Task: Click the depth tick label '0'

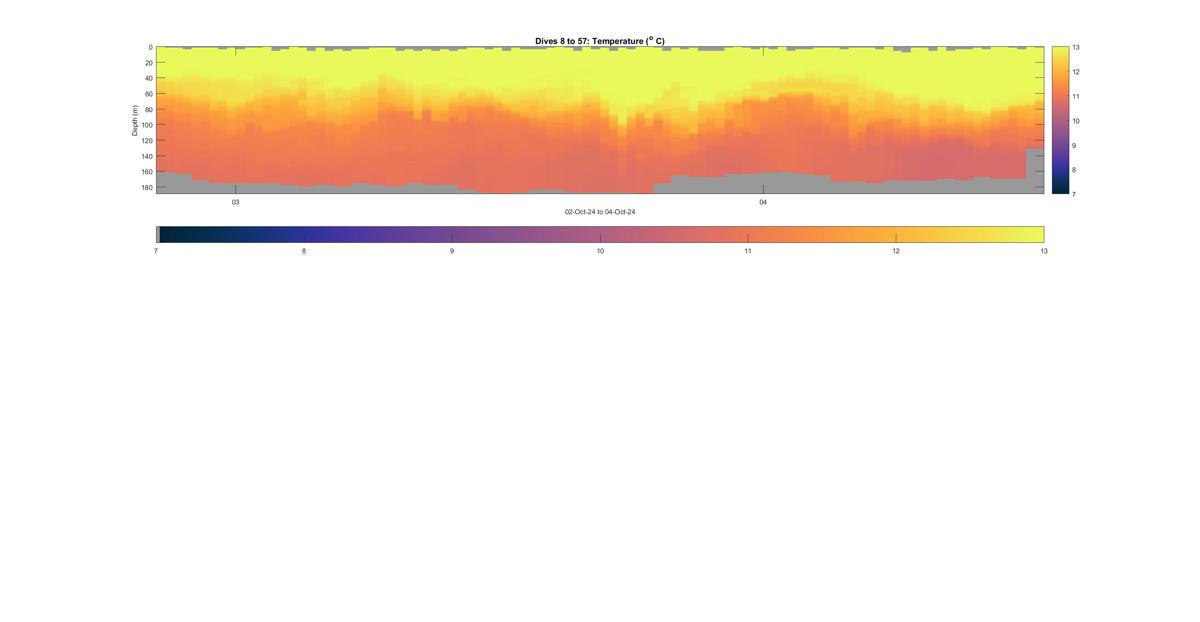Action: click(150, 47)
